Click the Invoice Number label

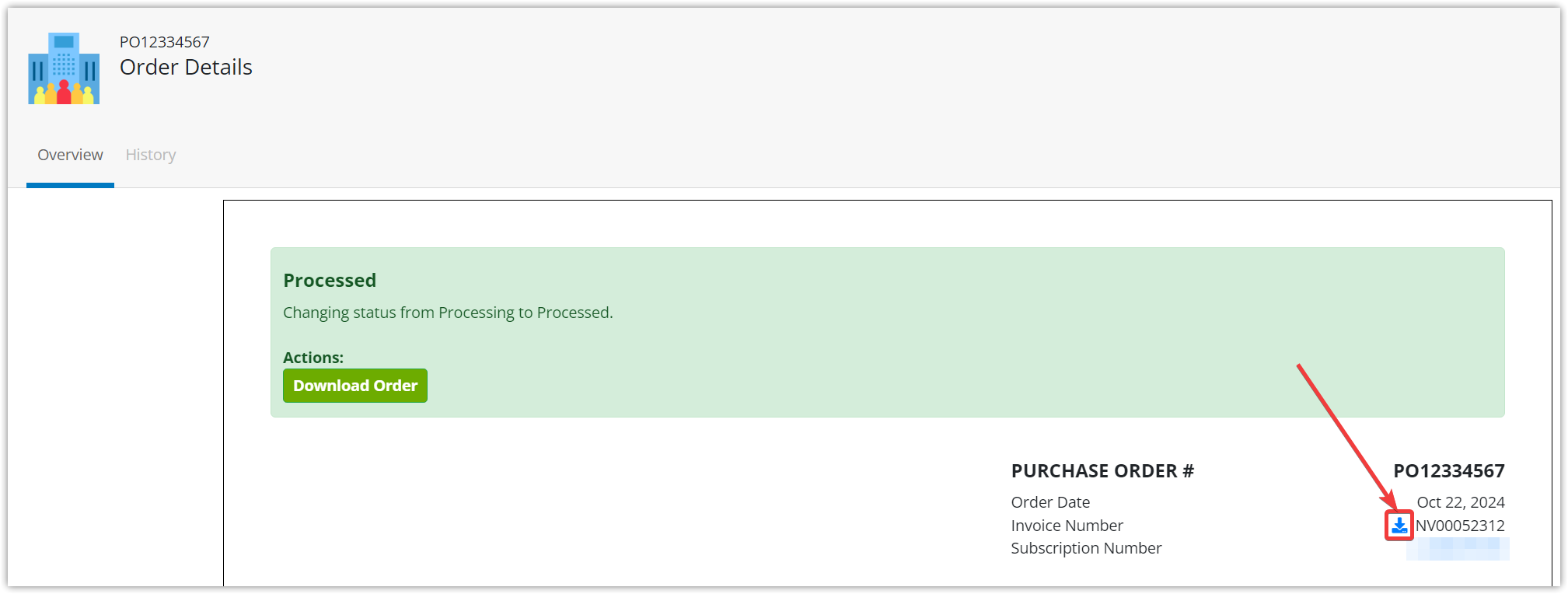pyautogui.click(x=1067, y=526)
